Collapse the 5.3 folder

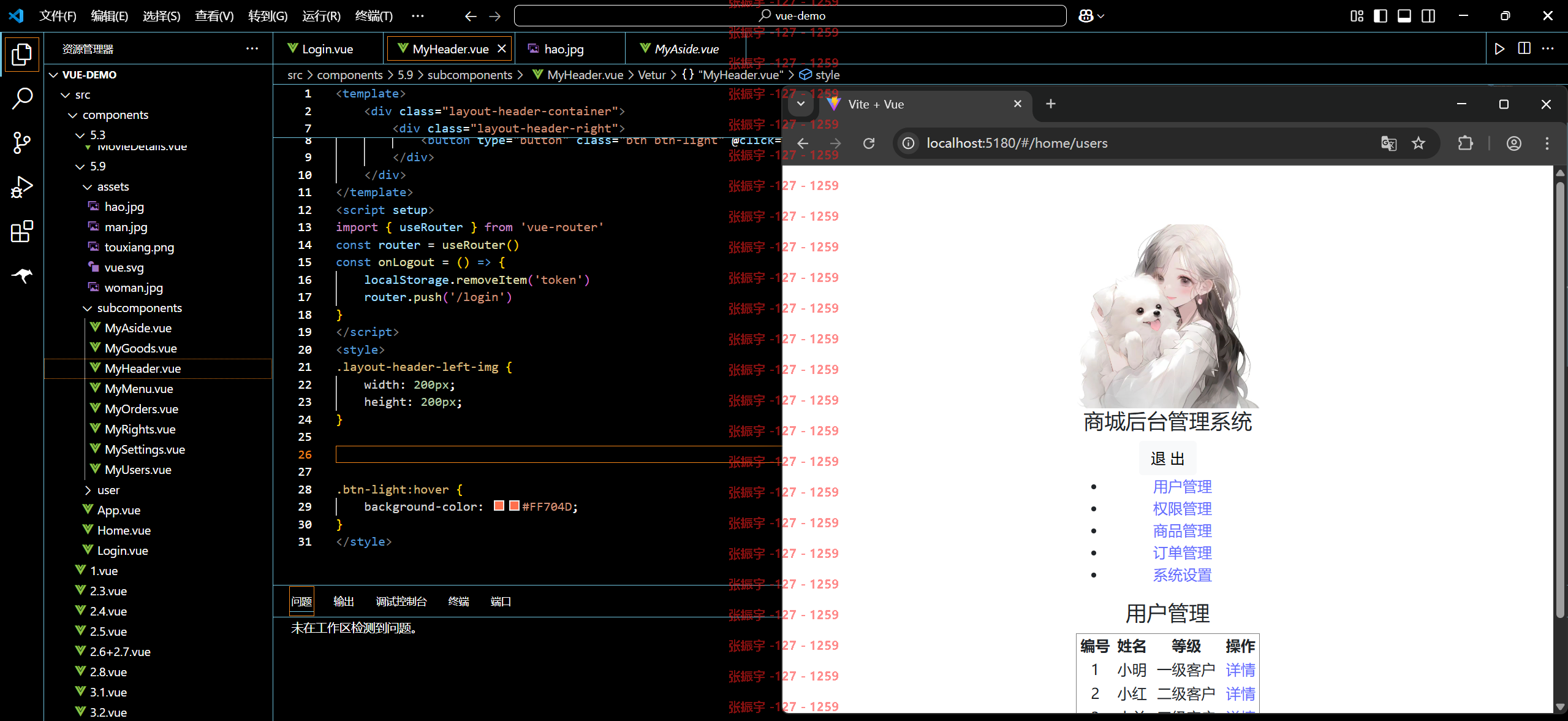click(x=80, y=135)
